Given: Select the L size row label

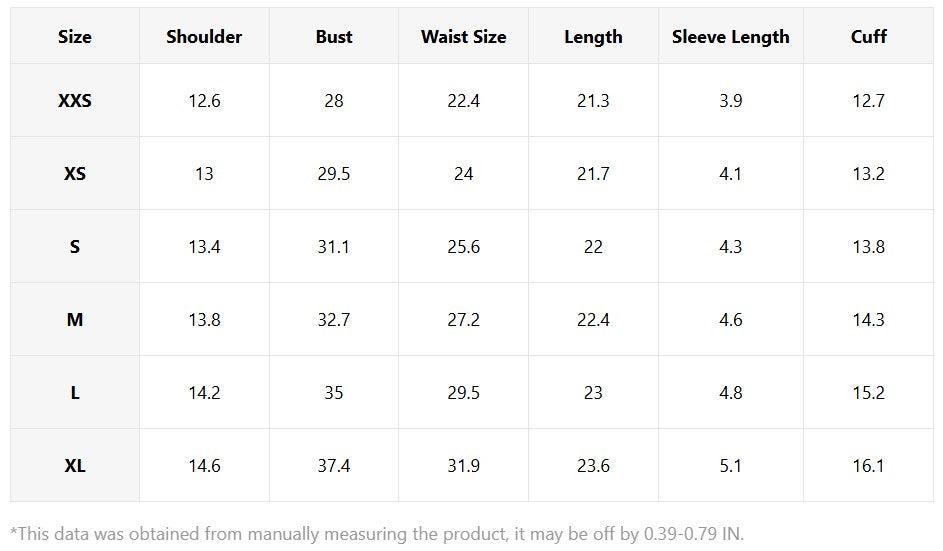Looking at the screenshot, I should tap(74, 393).
